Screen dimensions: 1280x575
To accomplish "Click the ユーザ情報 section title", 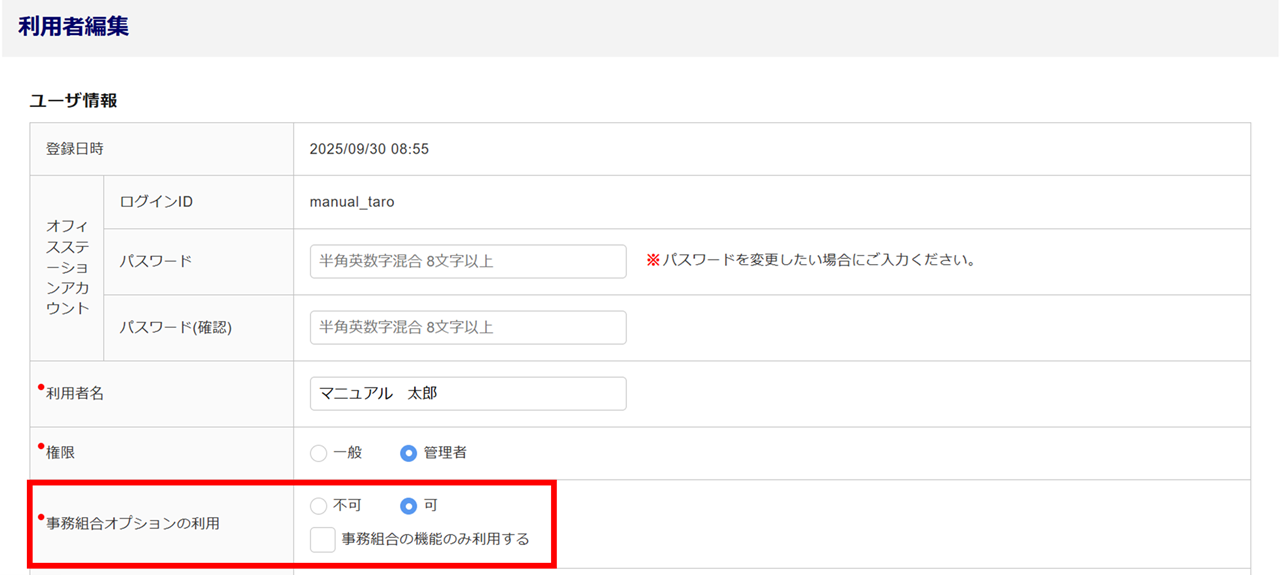I will tap(73, 100).
